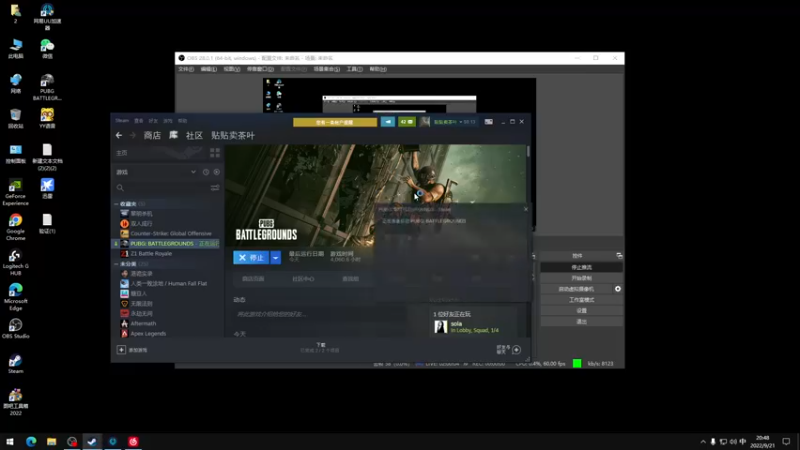Open the File menu in OBS

[186, 69]
